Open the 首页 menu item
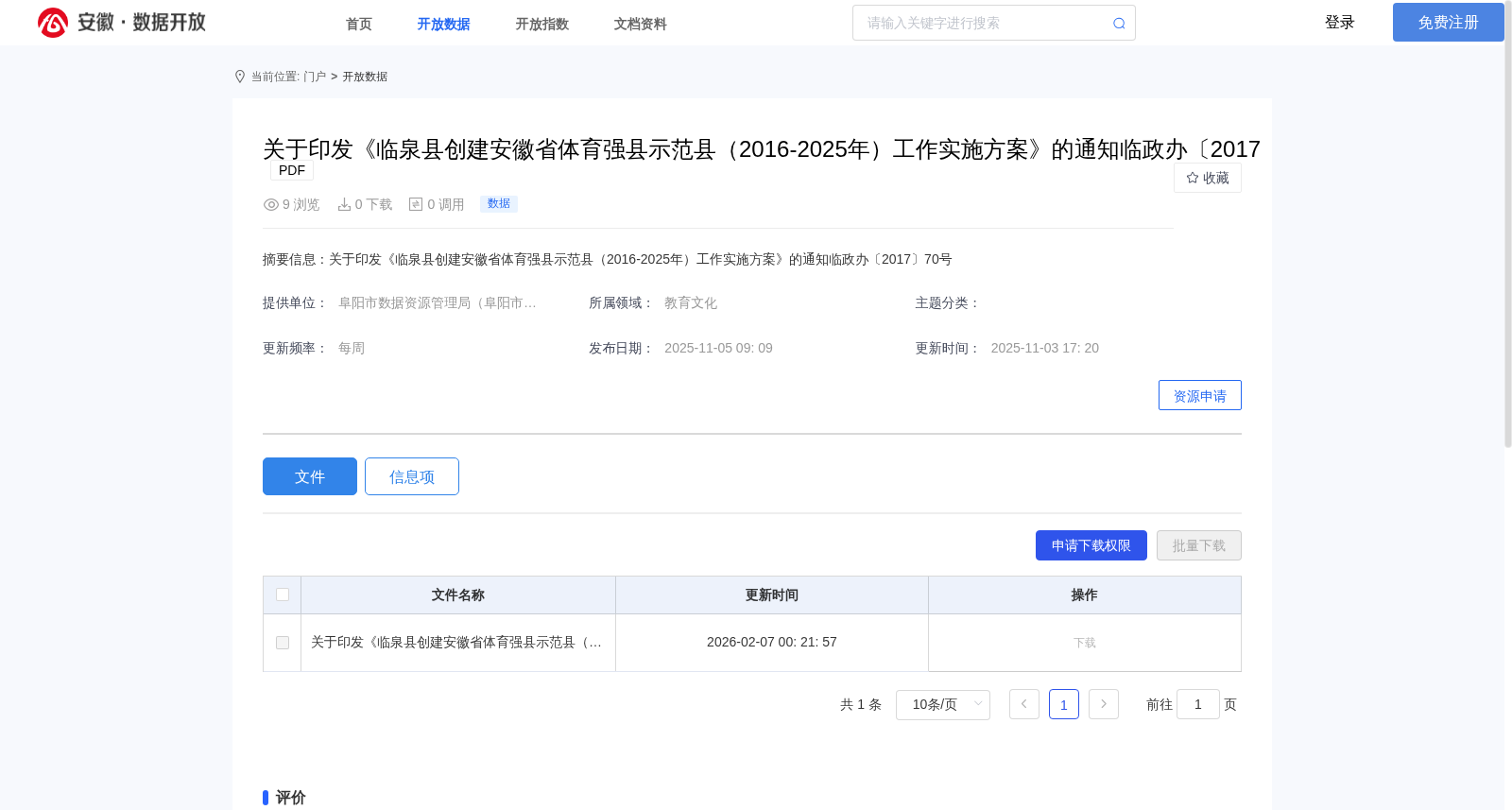 pyautogui.click(x=359, y=24)
